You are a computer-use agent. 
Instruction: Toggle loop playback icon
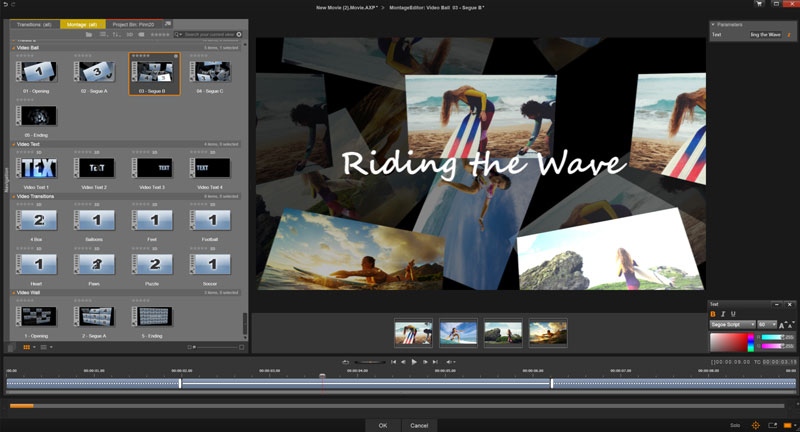(345, 362)
